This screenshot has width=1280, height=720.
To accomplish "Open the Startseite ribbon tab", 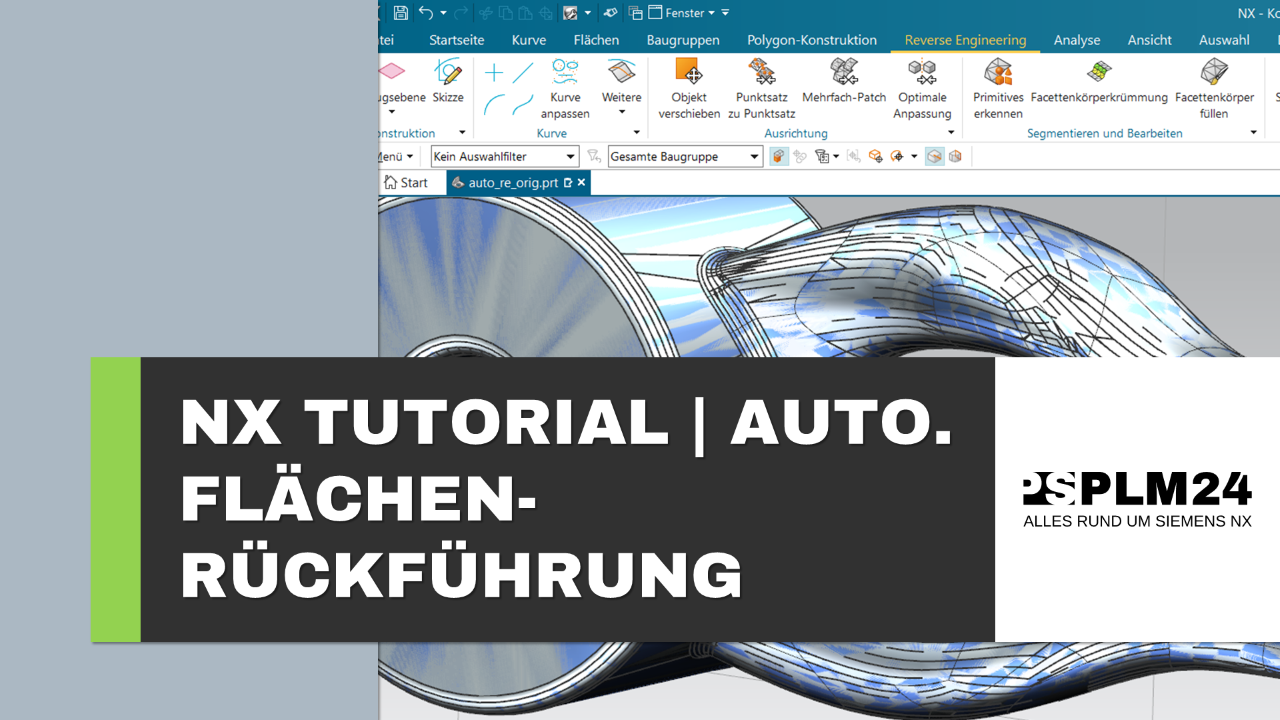I will pos(456,40).
